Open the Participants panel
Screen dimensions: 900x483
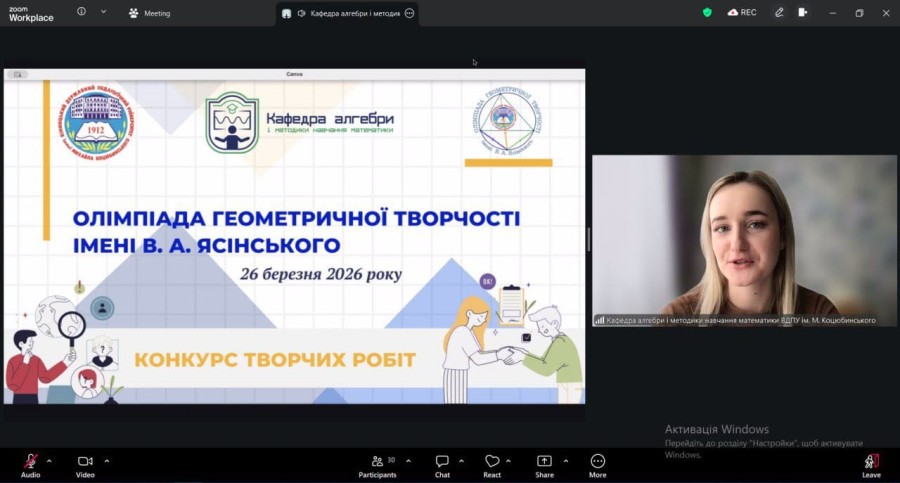coord(377,465)
